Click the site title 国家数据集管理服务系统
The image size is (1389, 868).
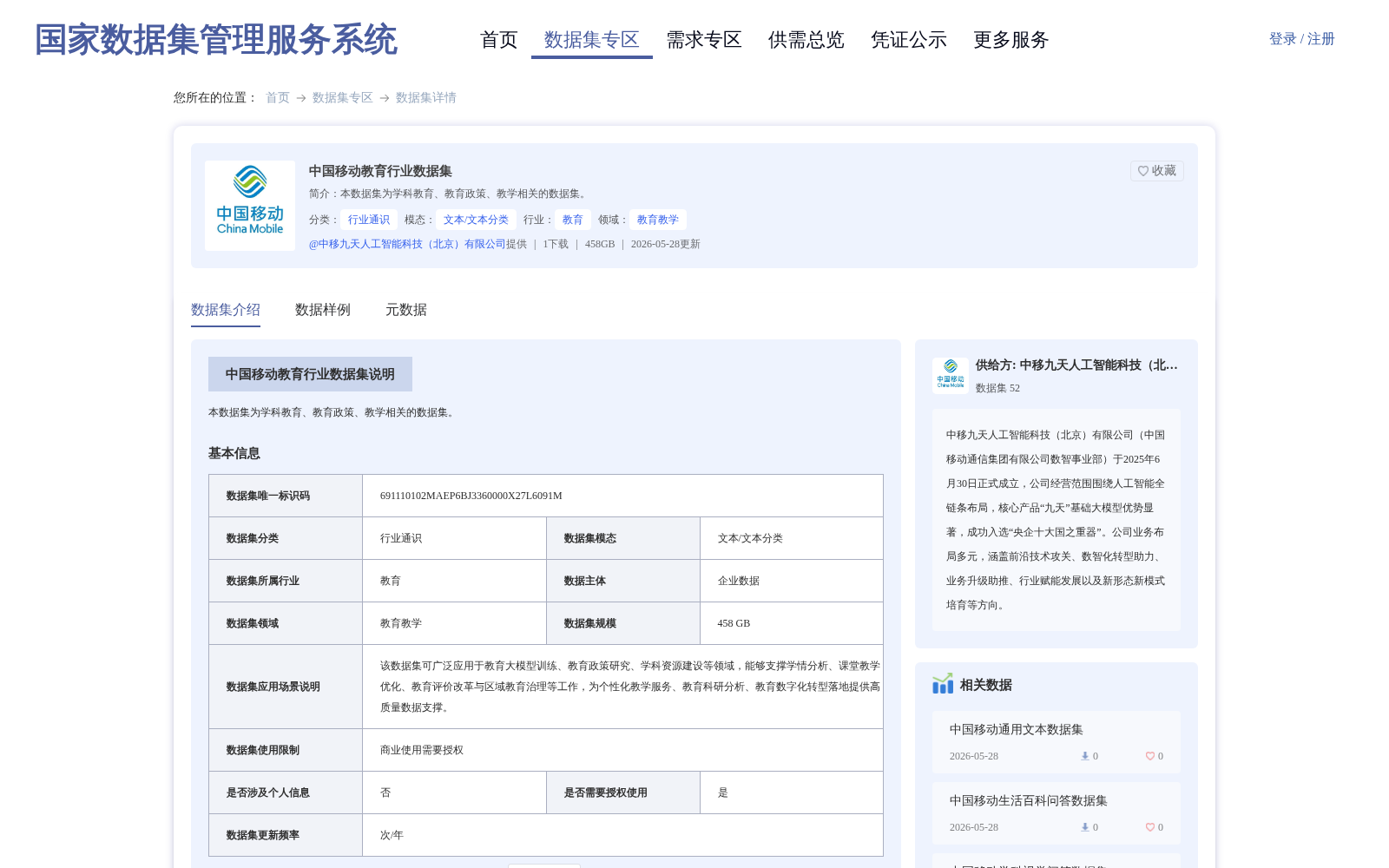pyautogui.click(x=216, y=40)
